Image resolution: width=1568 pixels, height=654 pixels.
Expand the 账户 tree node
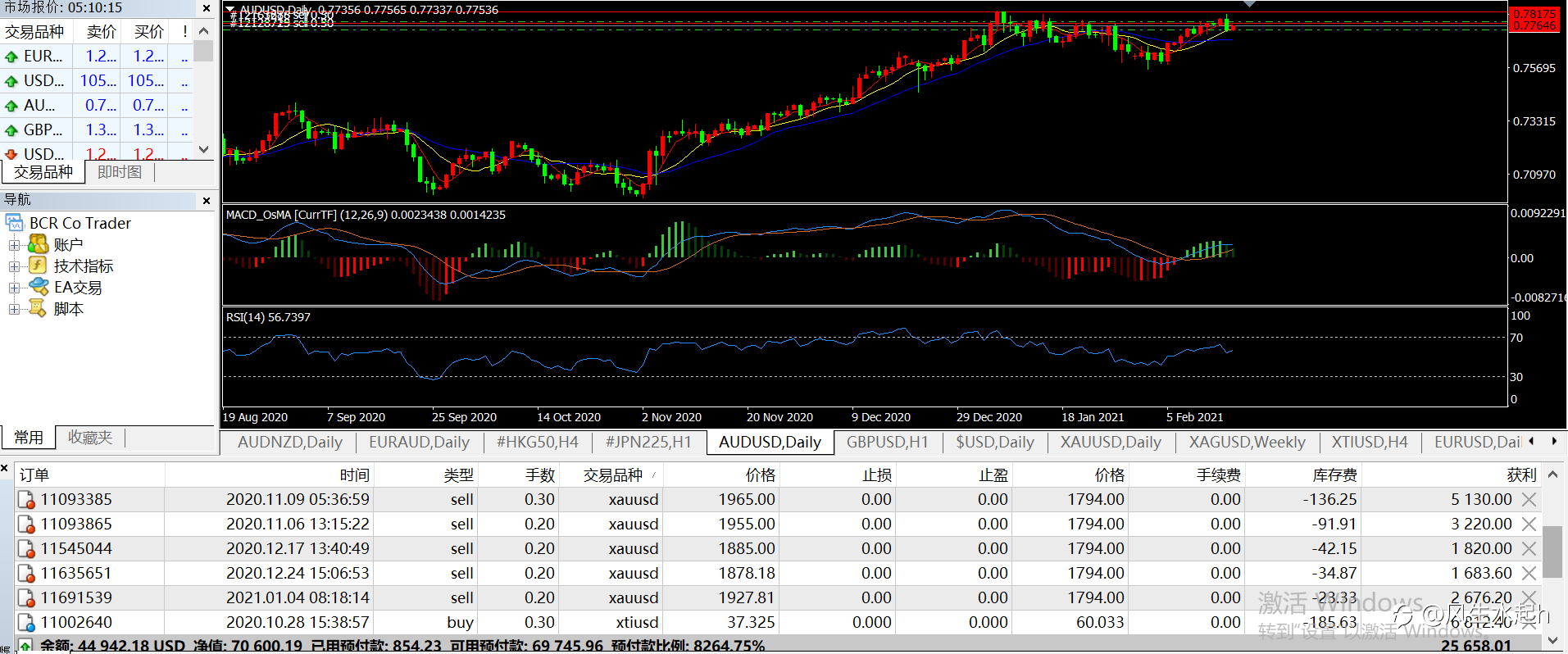(x=14, y=245)
